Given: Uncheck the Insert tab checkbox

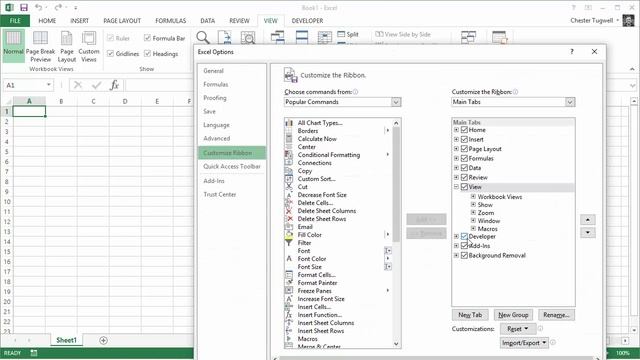Looking at the screenshot, I should (x=464, y=139).
